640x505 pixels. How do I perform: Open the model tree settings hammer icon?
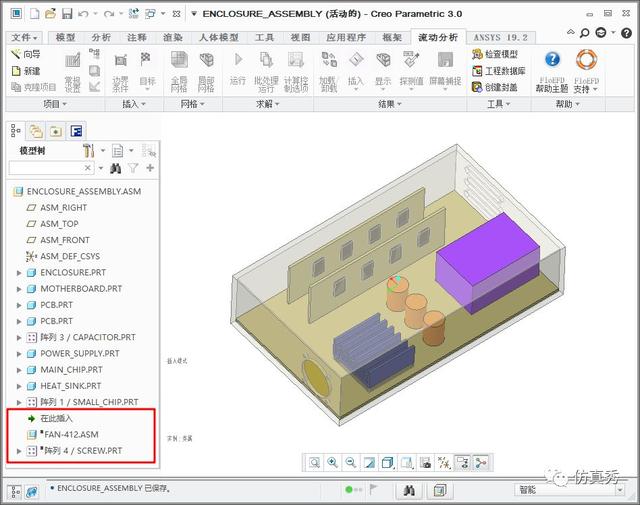click(89, 151)
